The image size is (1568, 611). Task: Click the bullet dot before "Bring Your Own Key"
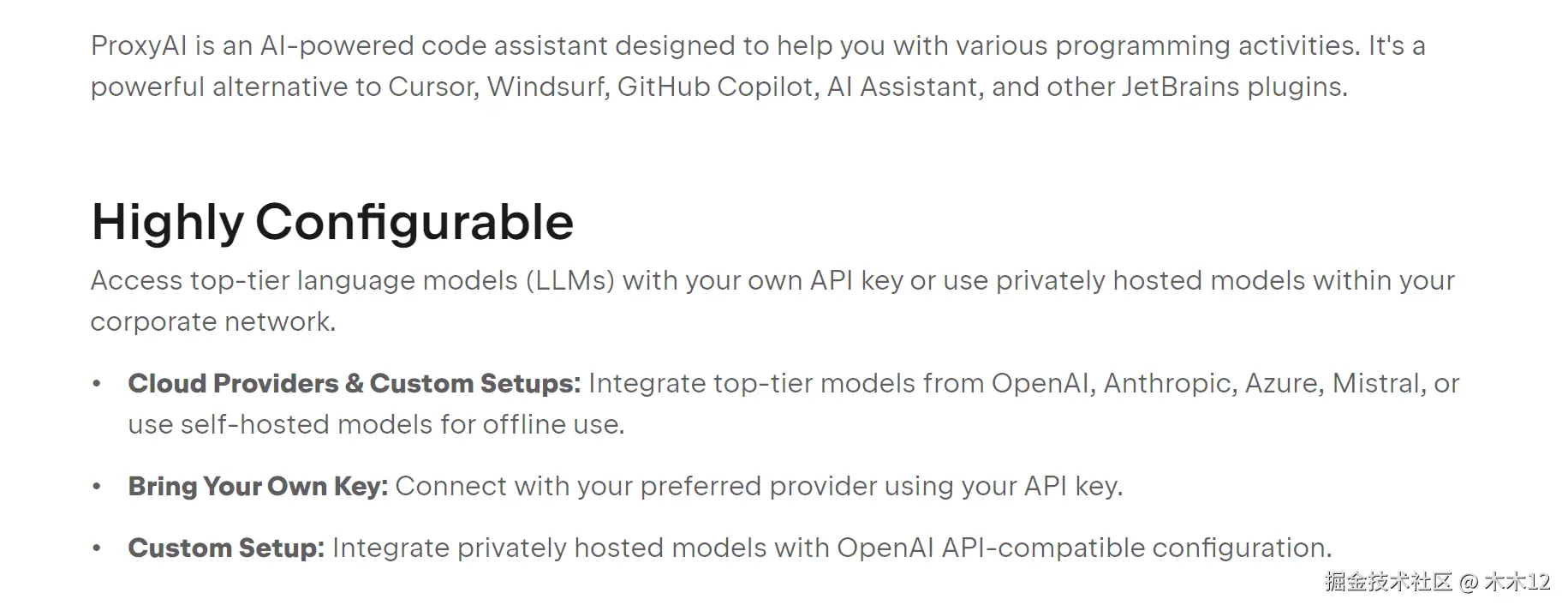click(97, 486)
